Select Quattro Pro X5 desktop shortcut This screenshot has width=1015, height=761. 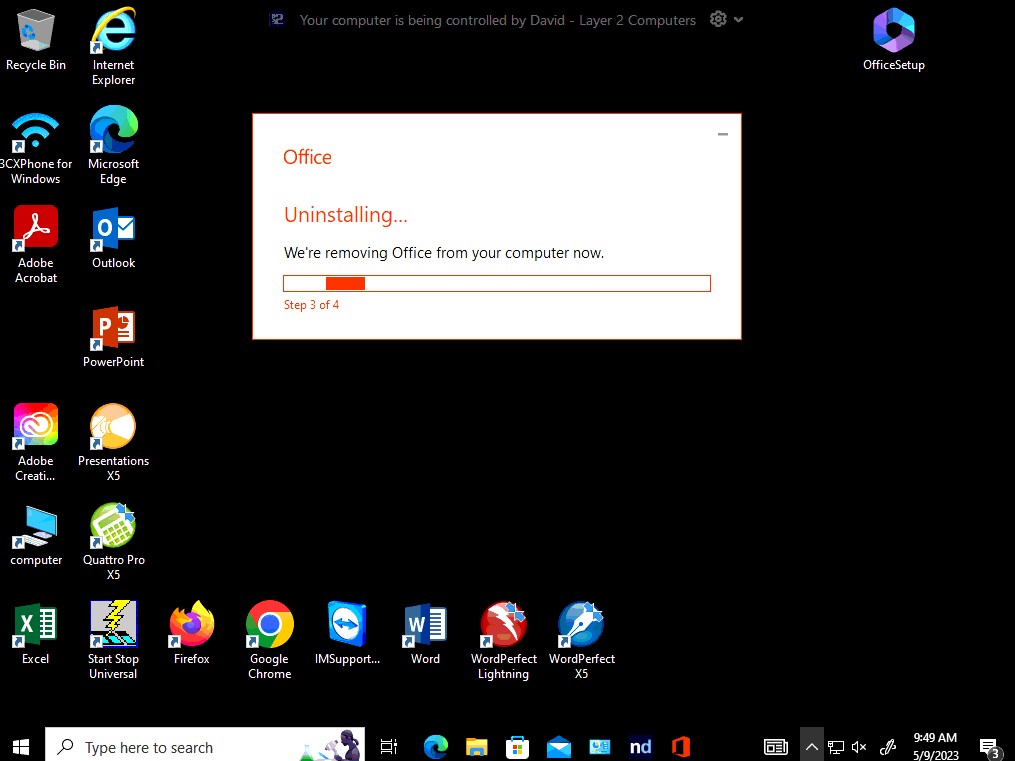[113, 542]
